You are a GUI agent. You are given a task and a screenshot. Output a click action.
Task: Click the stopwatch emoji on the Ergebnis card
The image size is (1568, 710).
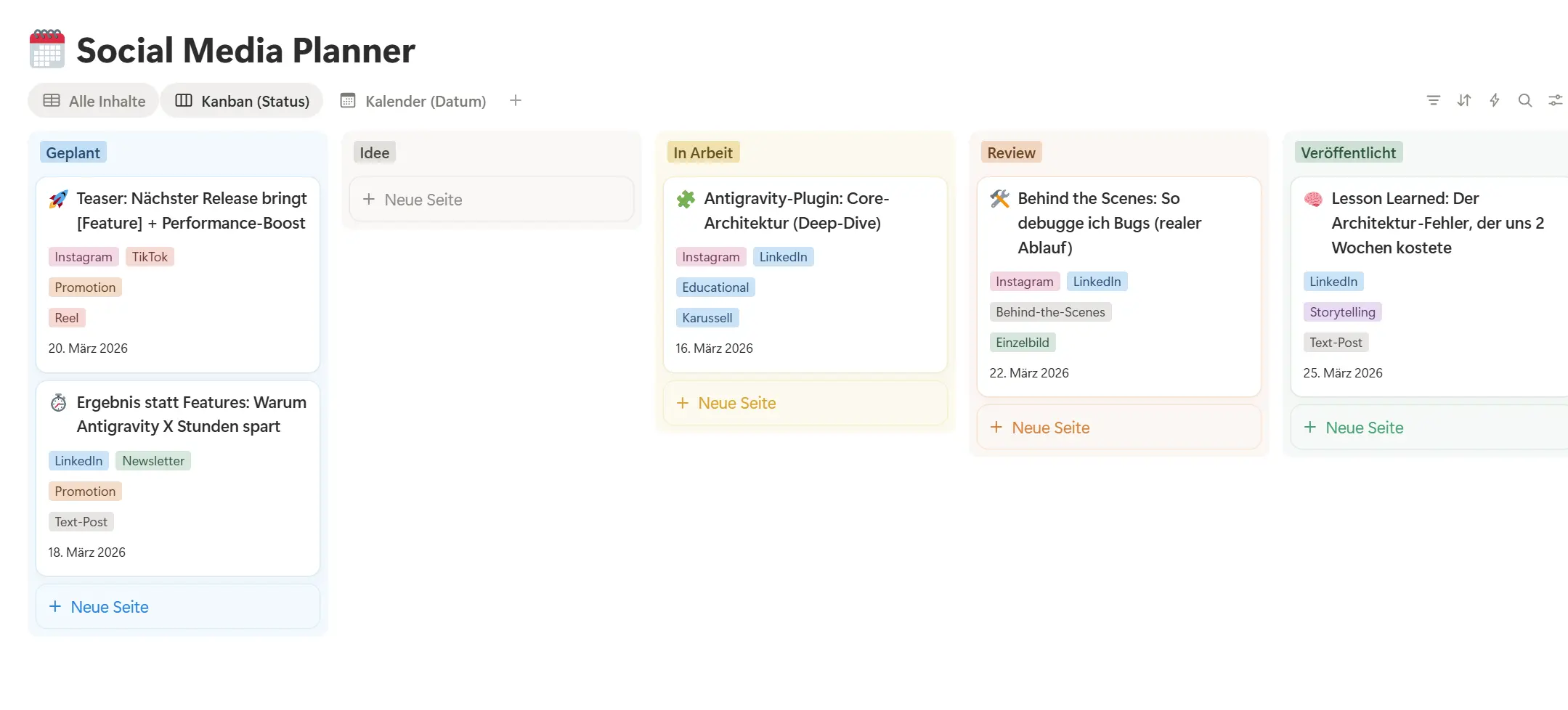pyautogui.click(x=59, y=402)
